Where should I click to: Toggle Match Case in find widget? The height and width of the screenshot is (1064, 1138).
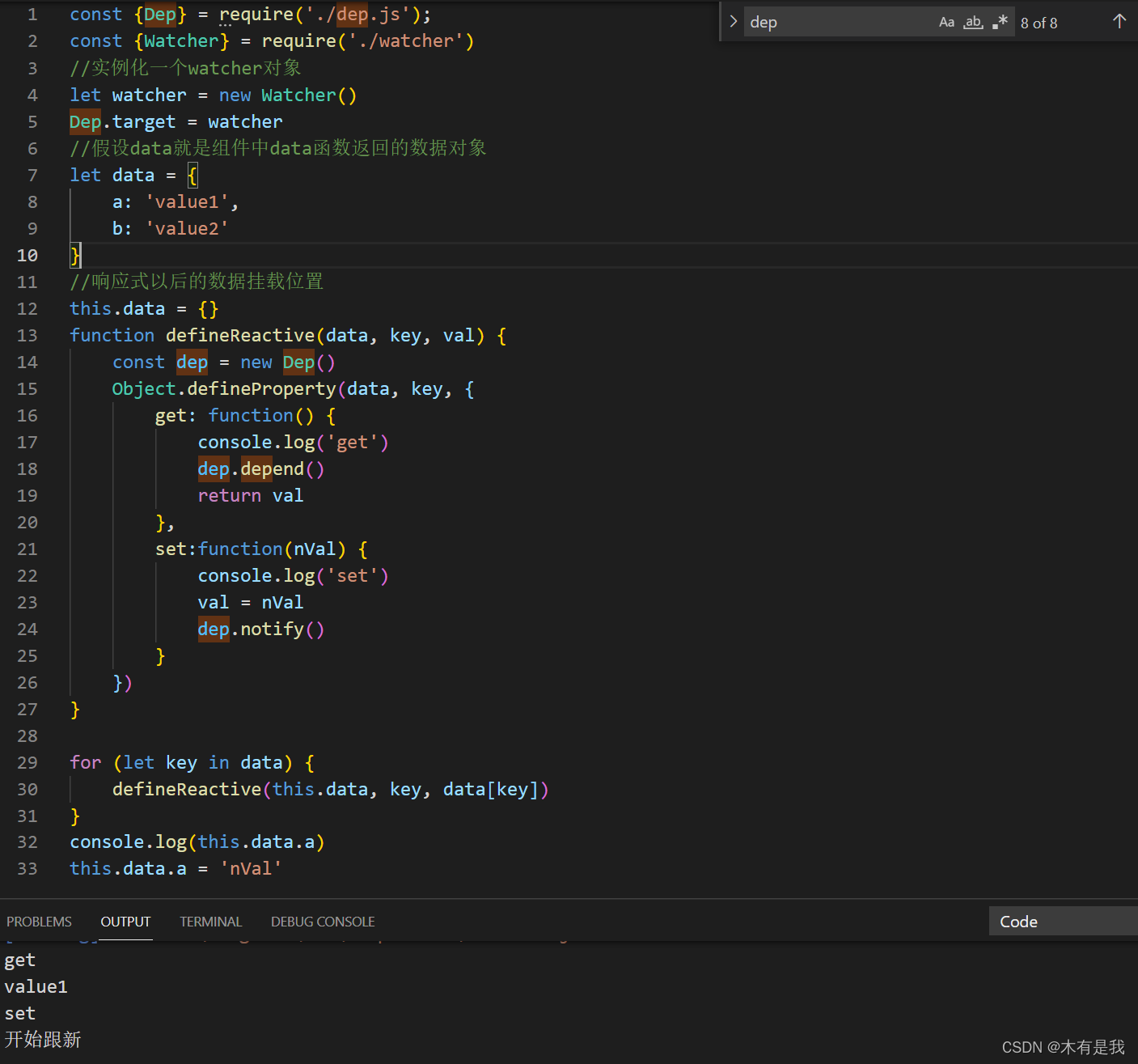tap(946, 23)
